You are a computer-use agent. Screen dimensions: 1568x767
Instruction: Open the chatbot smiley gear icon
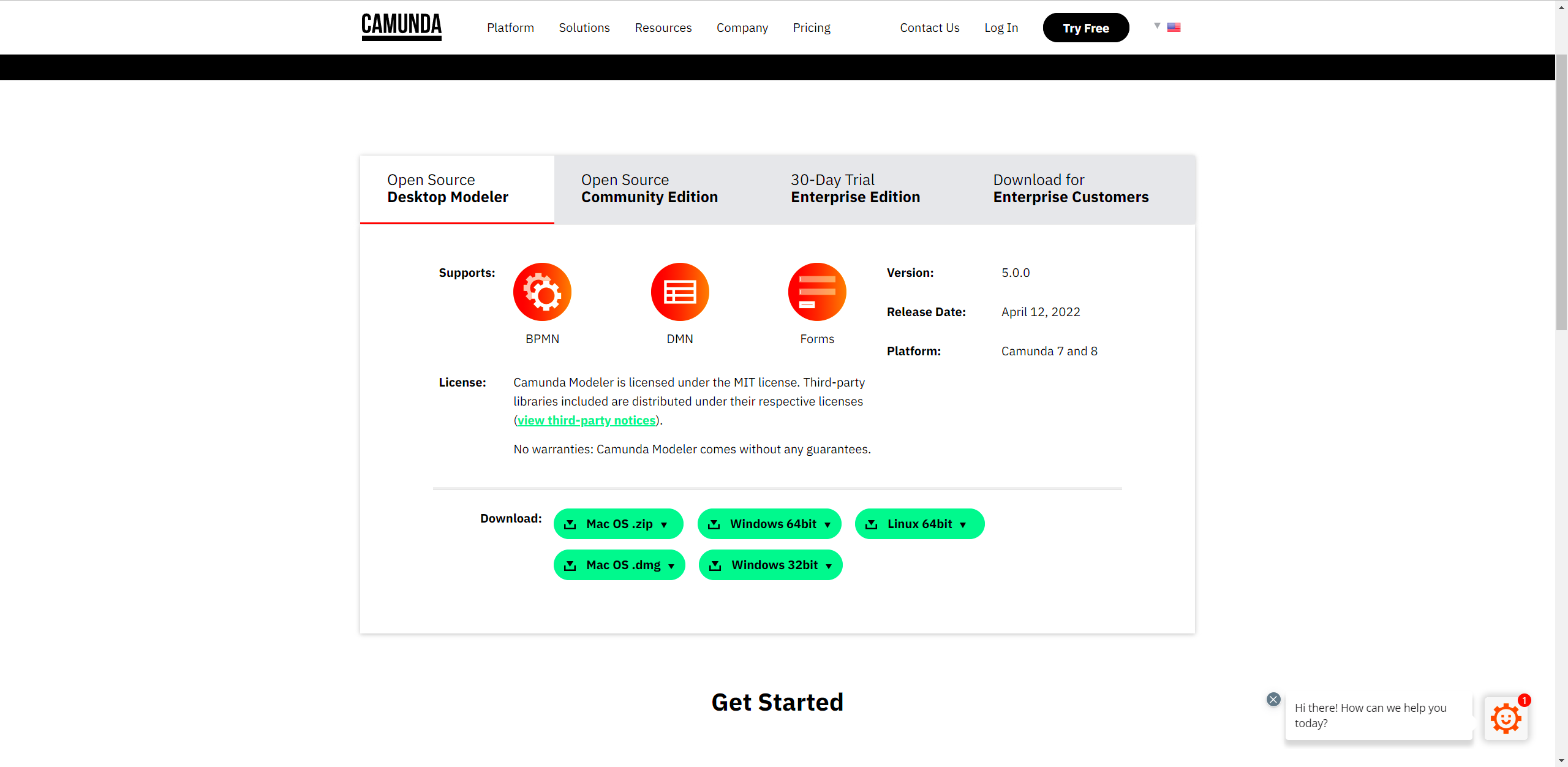pos(1506,719)
